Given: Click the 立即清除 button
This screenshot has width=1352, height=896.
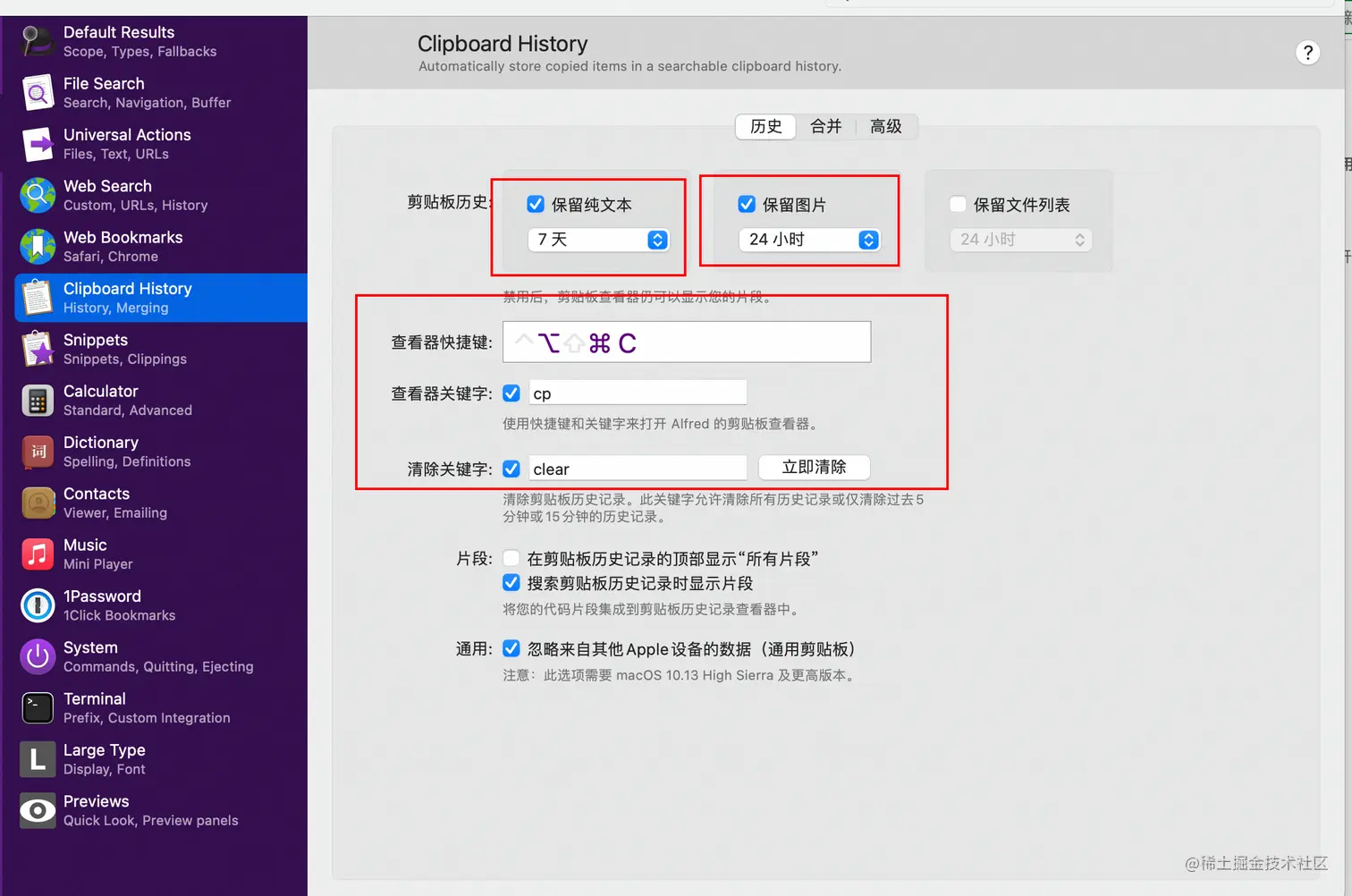Looking at the screenshot, I should click(x=814, y=467).
